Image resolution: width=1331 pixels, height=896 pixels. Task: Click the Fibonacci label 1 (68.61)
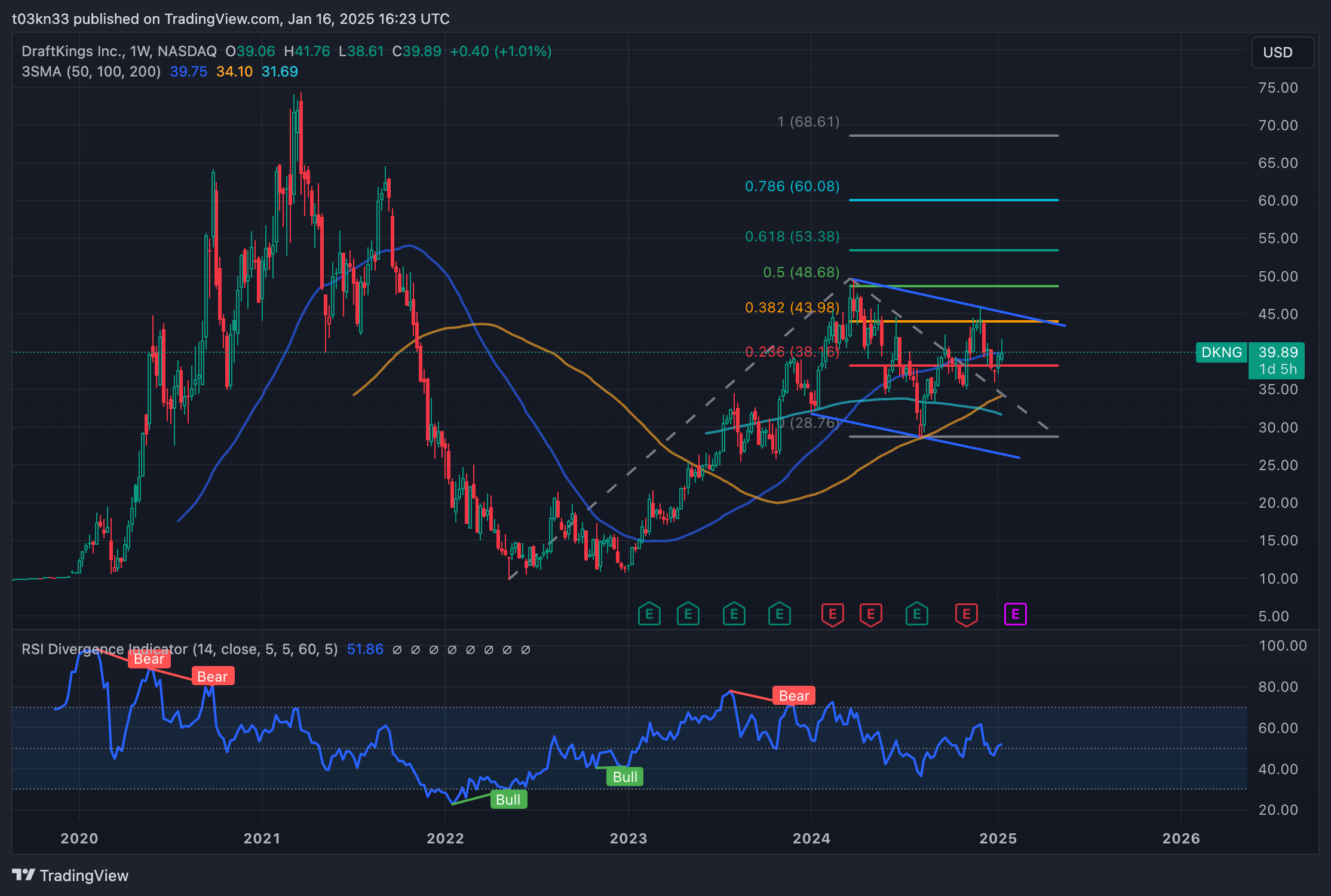[808, 122]
